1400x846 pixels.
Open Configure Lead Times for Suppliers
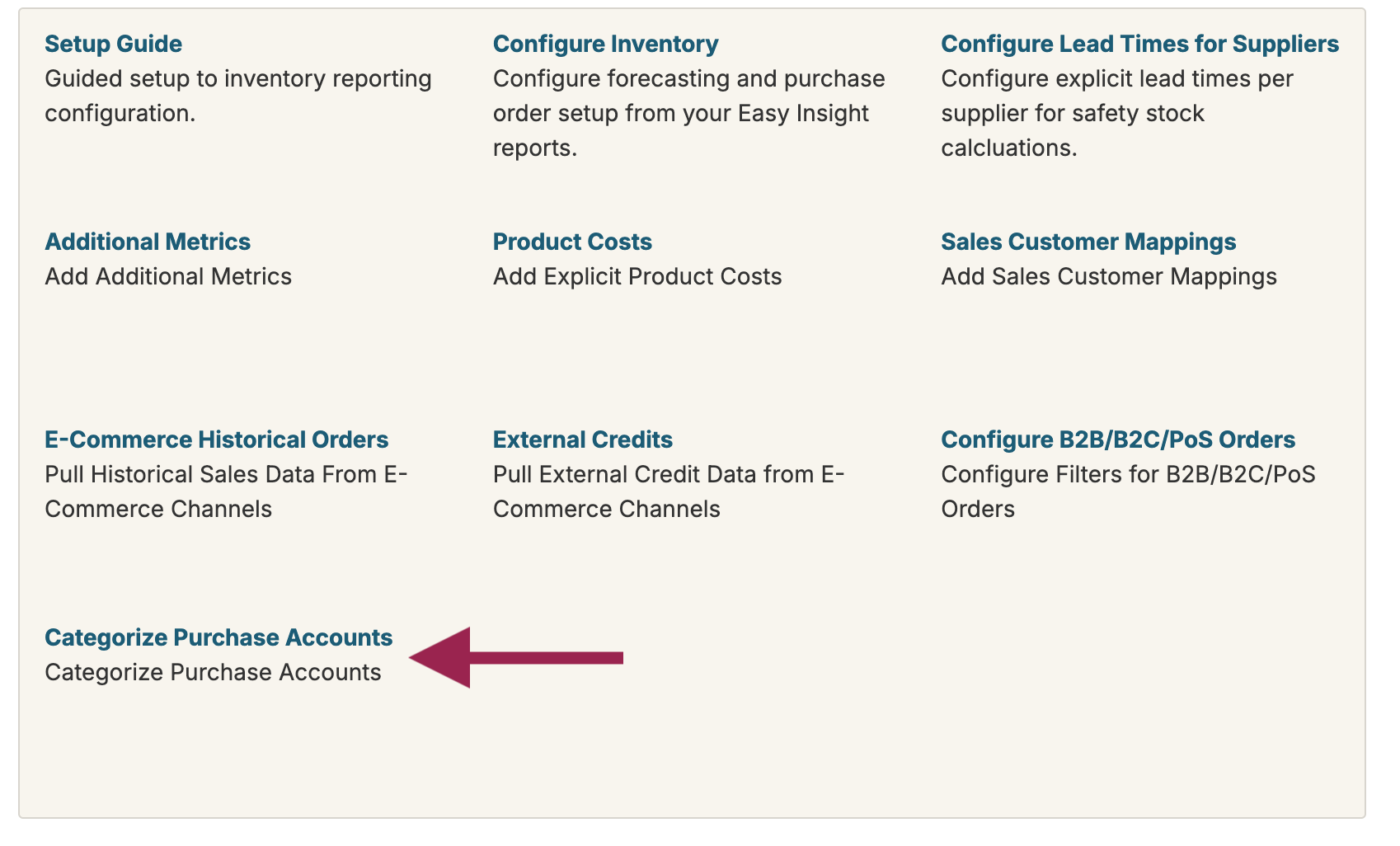click(x=1139, y=44)
